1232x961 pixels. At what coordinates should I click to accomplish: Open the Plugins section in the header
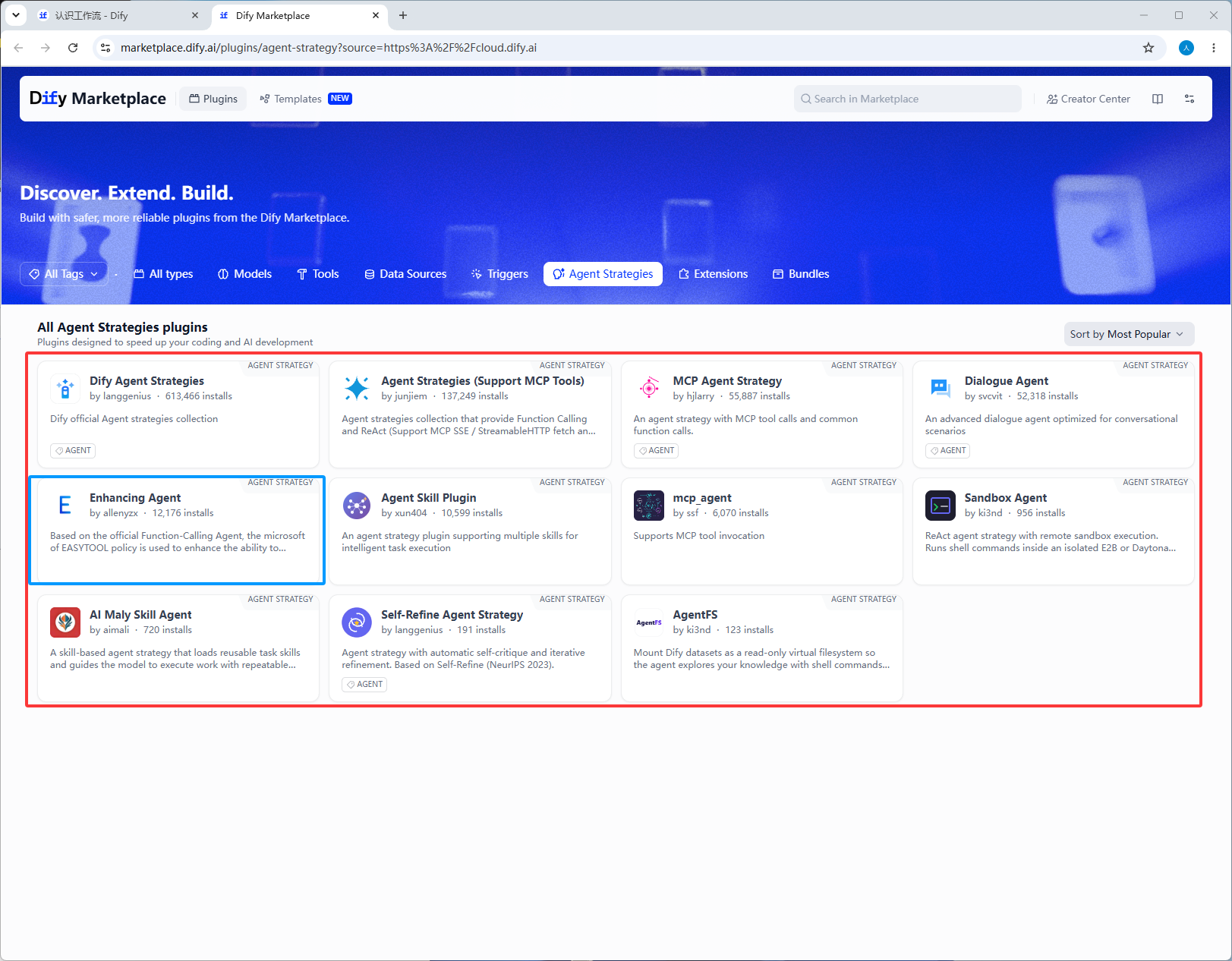213,99
